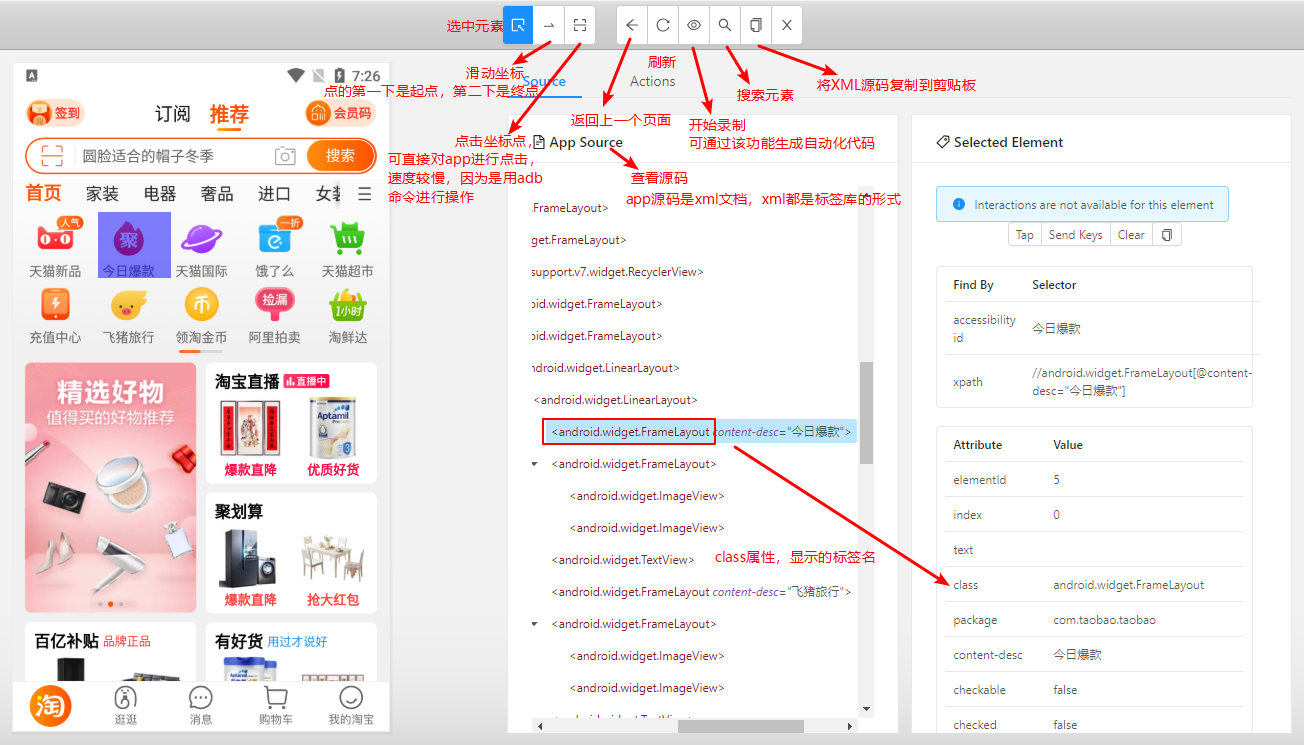Click the com.taobao.taobao package value

(x=1104, y=620)
